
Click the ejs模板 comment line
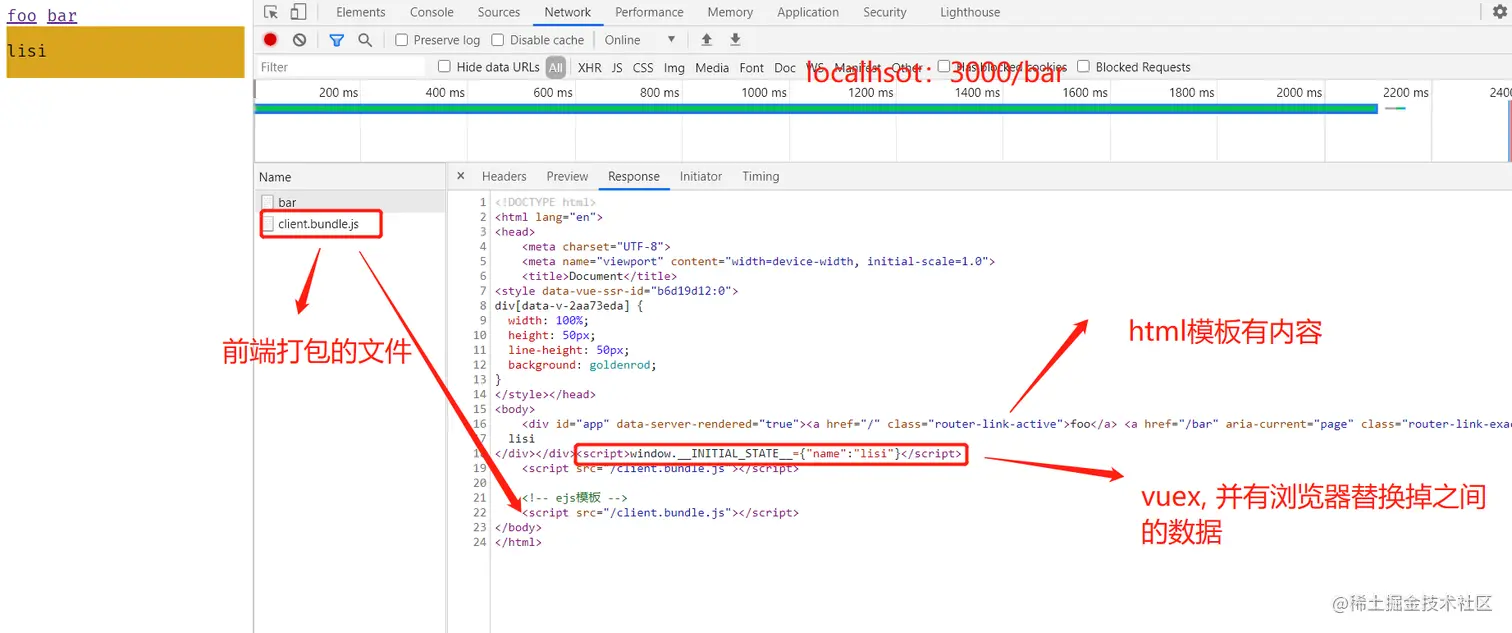click(x=574, y=497)
